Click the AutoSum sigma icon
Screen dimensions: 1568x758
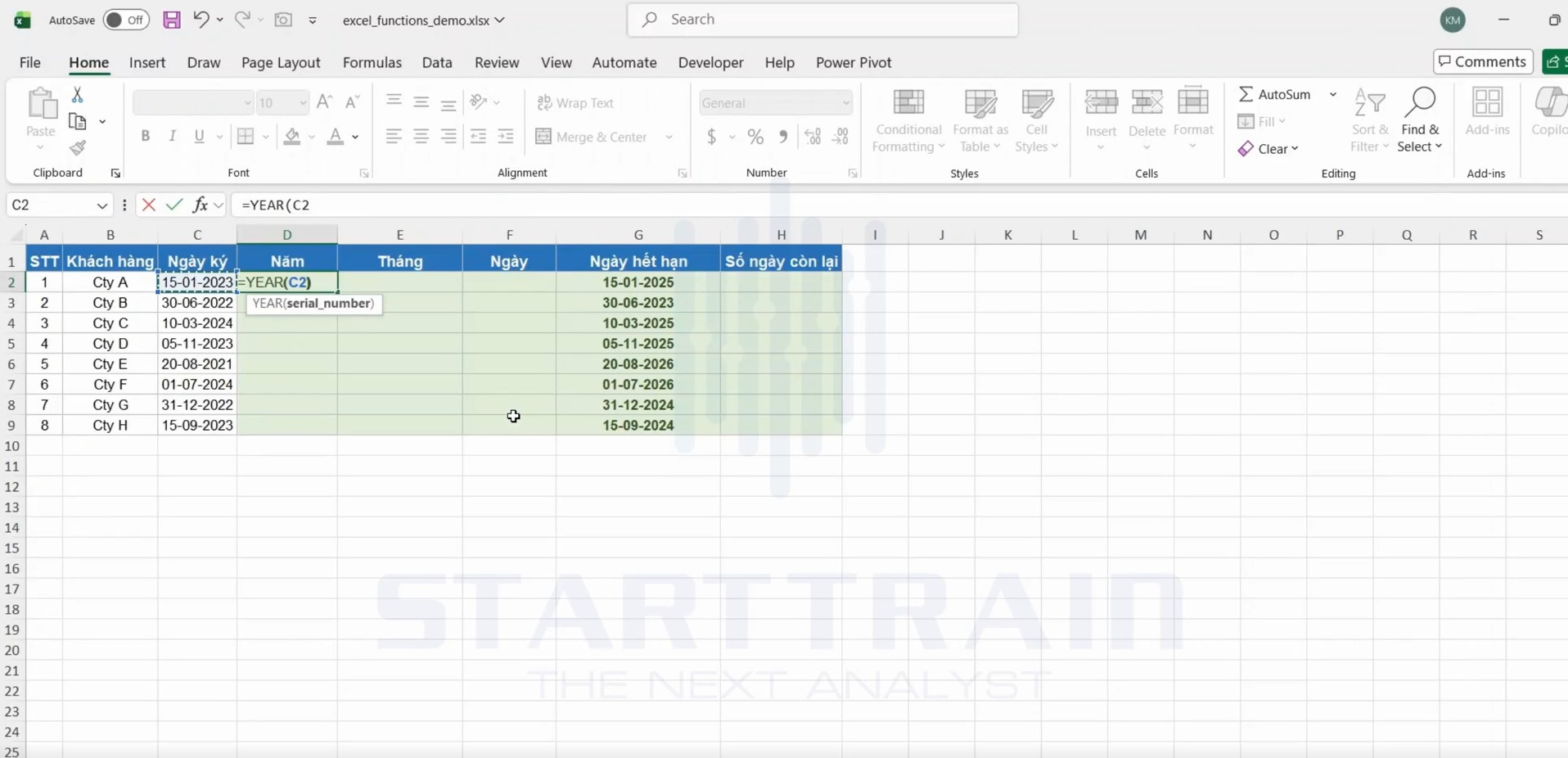pyautogui.click(x=1246, y=94)
